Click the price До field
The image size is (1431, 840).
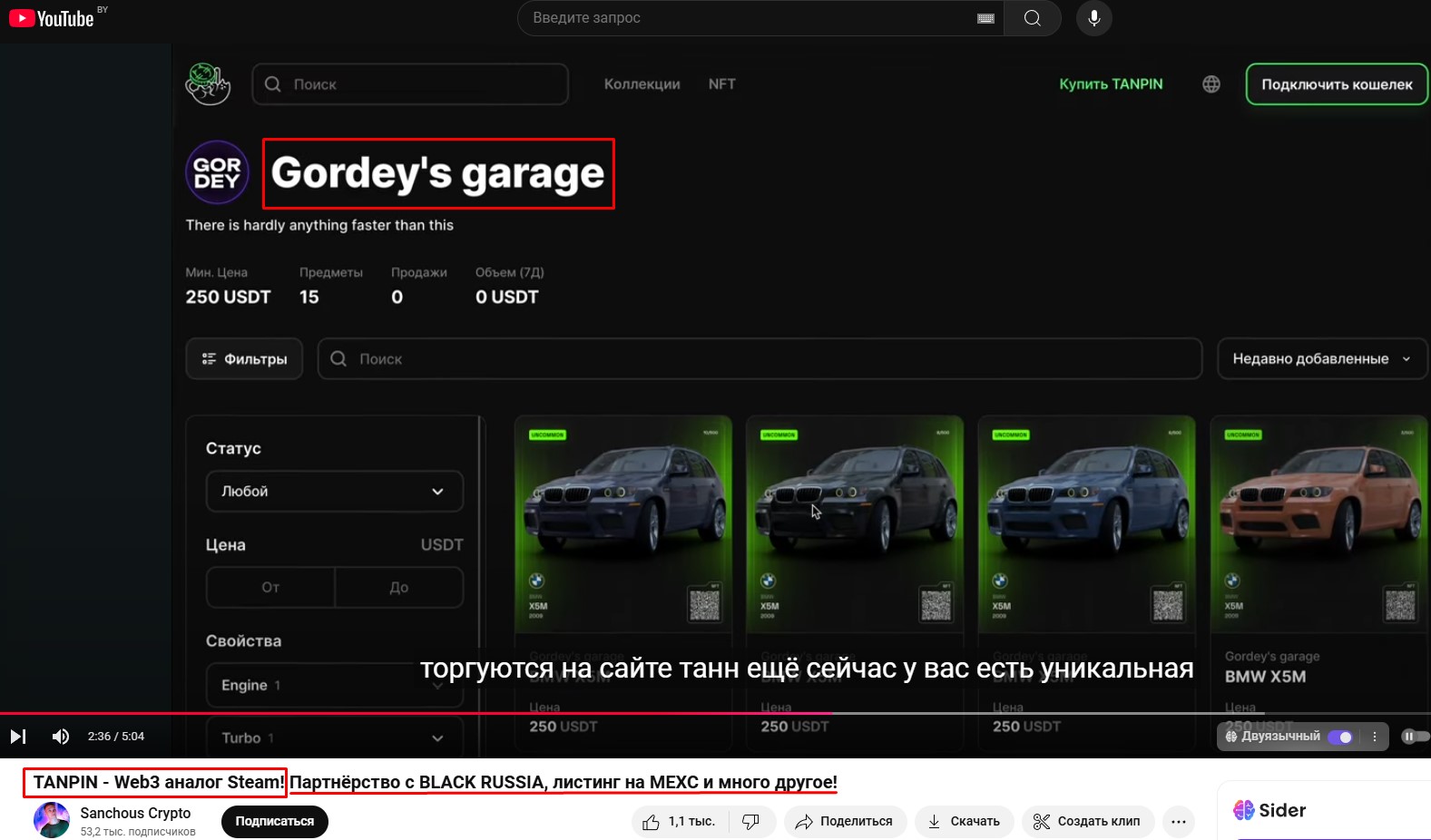pos(399,588)
